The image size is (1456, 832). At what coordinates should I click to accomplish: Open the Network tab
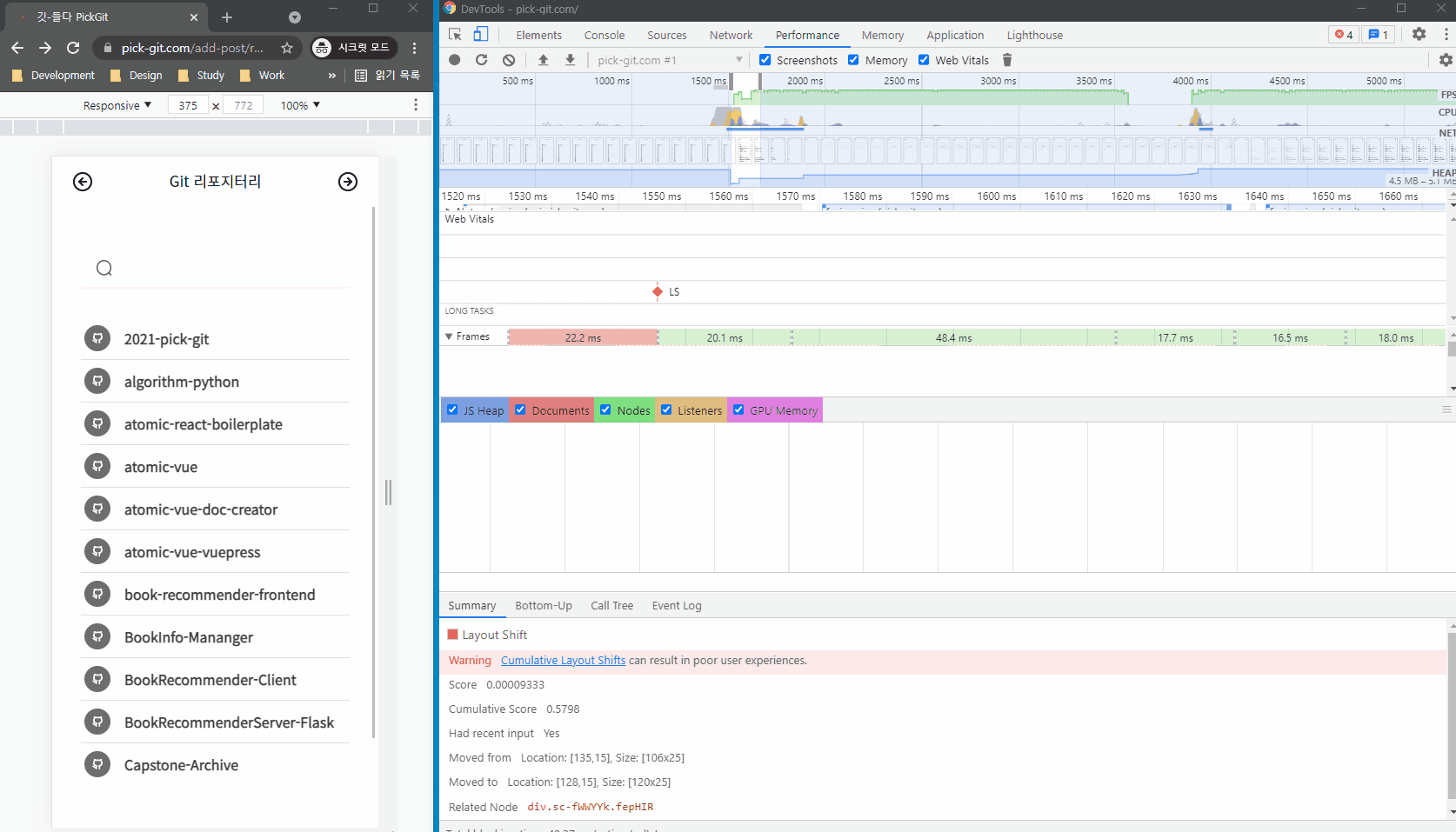pyautogui.click(x=731, y=35)
